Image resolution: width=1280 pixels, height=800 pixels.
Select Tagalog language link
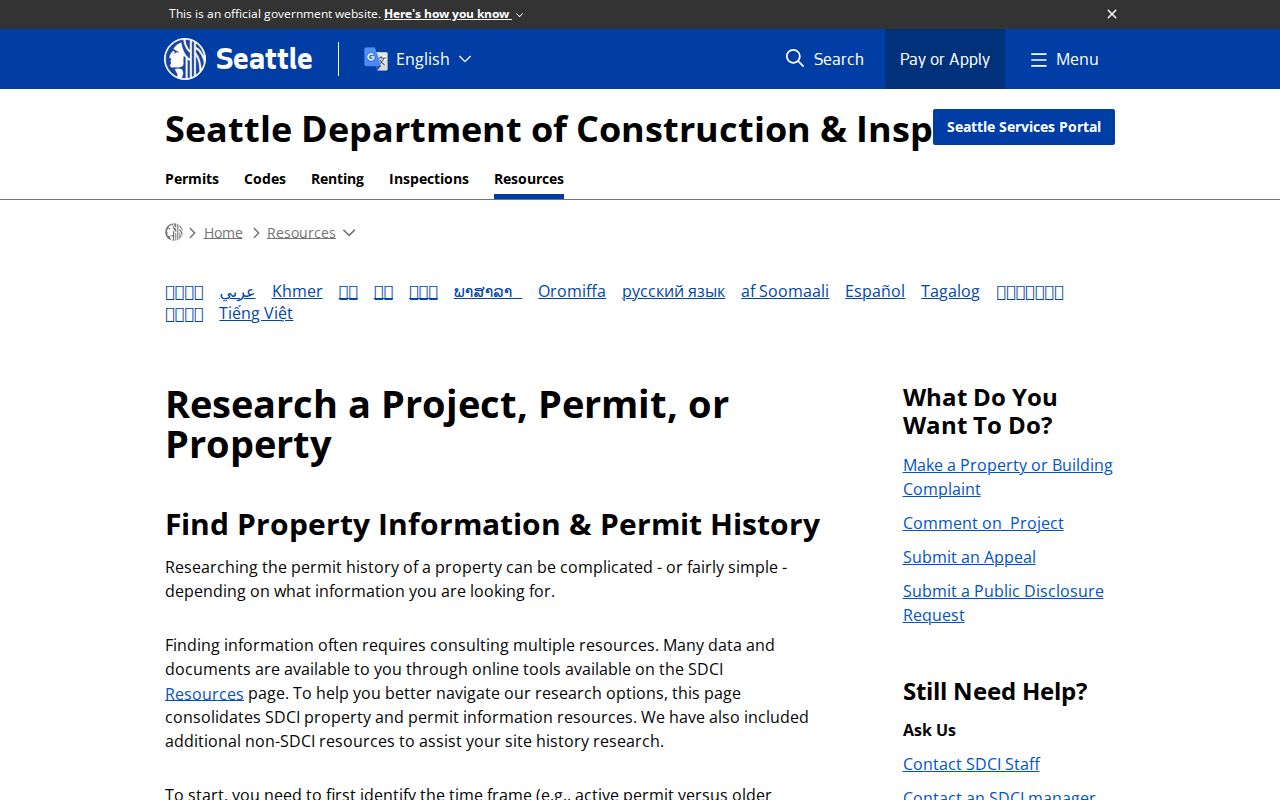click(x=950, y=291)
